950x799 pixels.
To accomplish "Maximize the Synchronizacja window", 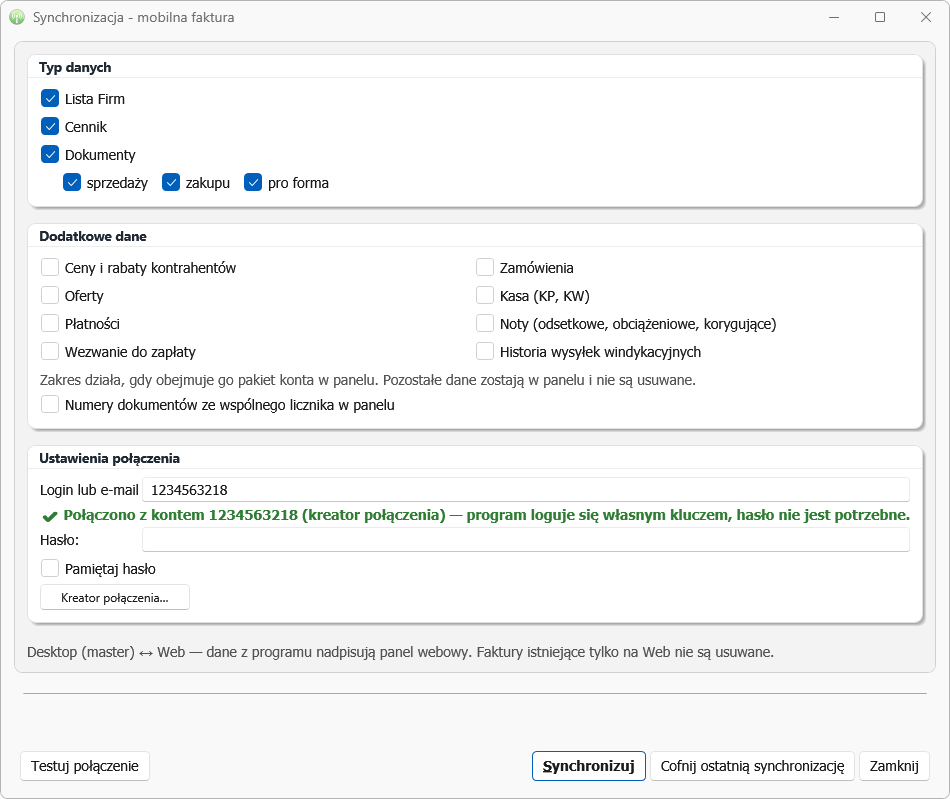I will coord(880,17).
